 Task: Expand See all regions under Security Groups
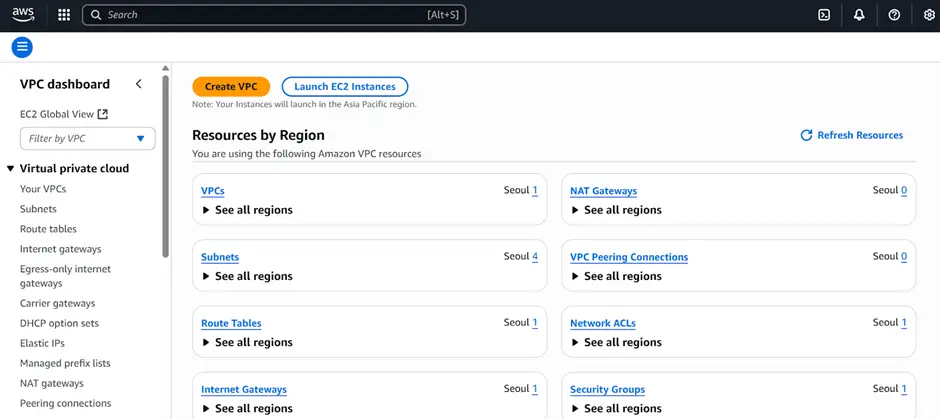616,408
